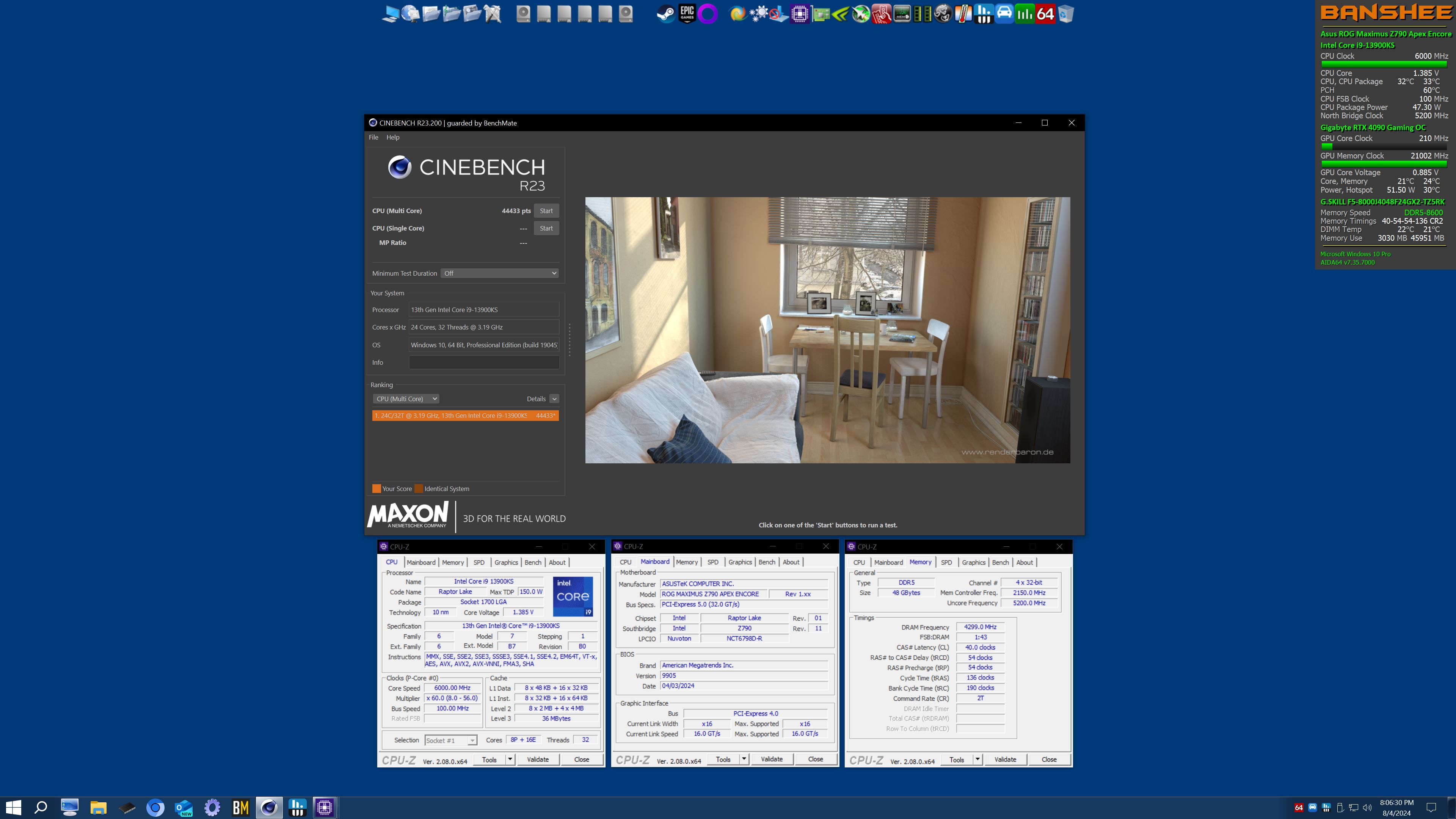1456x819 pixels.
Task: Click the Uncore Frequency value '5200.0 MHz'
Action: coord(1029,603)
